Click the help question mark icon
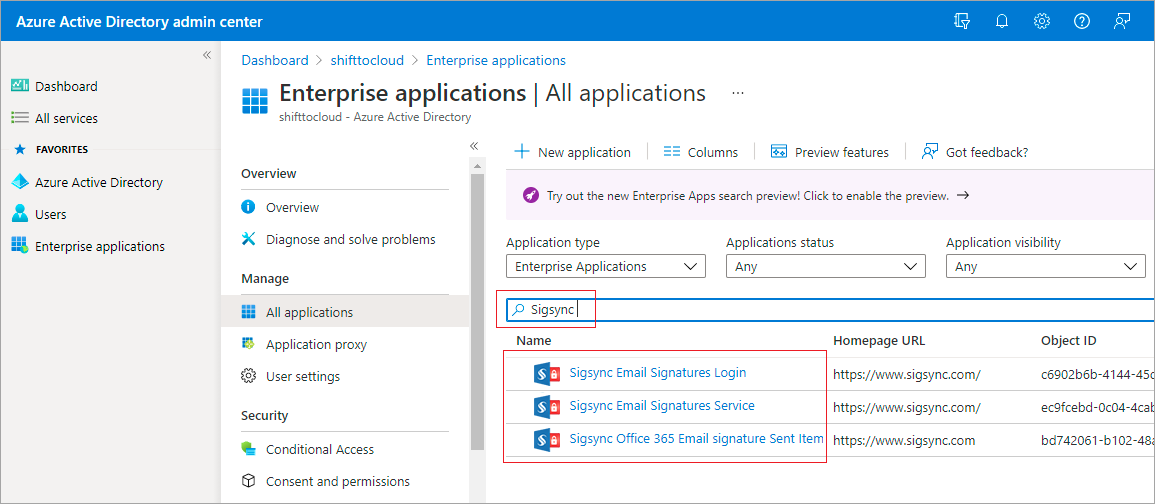This screenshot has width=1155, height=504. pyautogui.click(x=1081, y=21)
